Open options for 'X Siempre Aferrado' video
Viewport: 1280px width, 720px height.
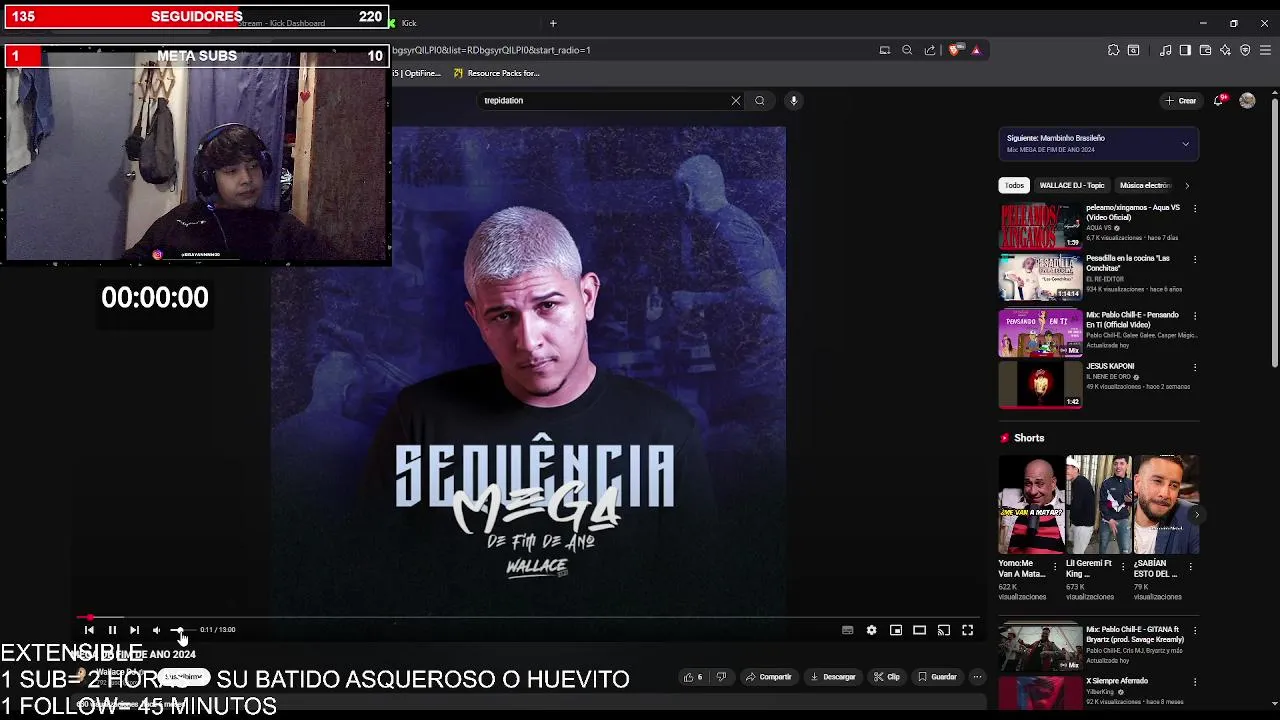click(x=1194, y=682)
